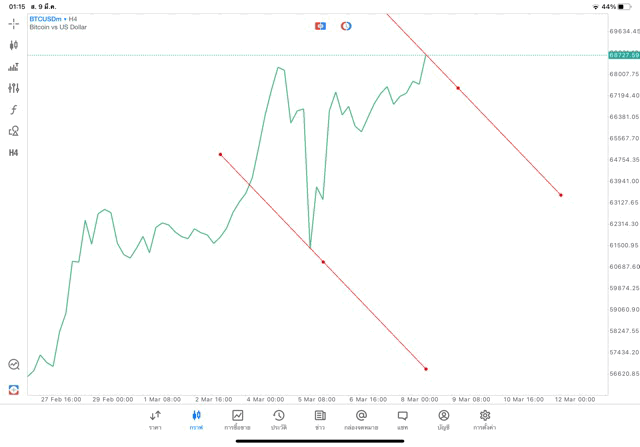Screen dimensions: 640x447
Task: Open the บัญชี (account) tab
Action: click(x=443, y=420)
